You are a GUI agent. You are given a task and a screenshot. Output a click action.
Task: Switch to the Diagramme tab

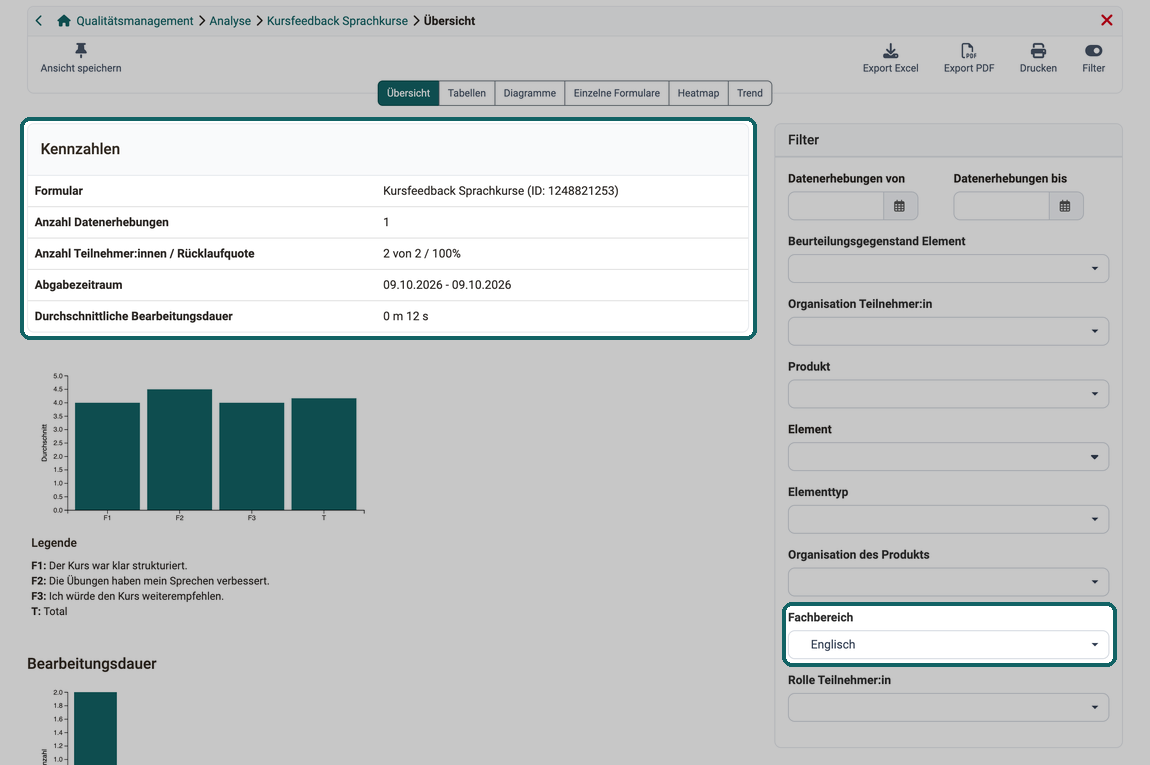530,93
